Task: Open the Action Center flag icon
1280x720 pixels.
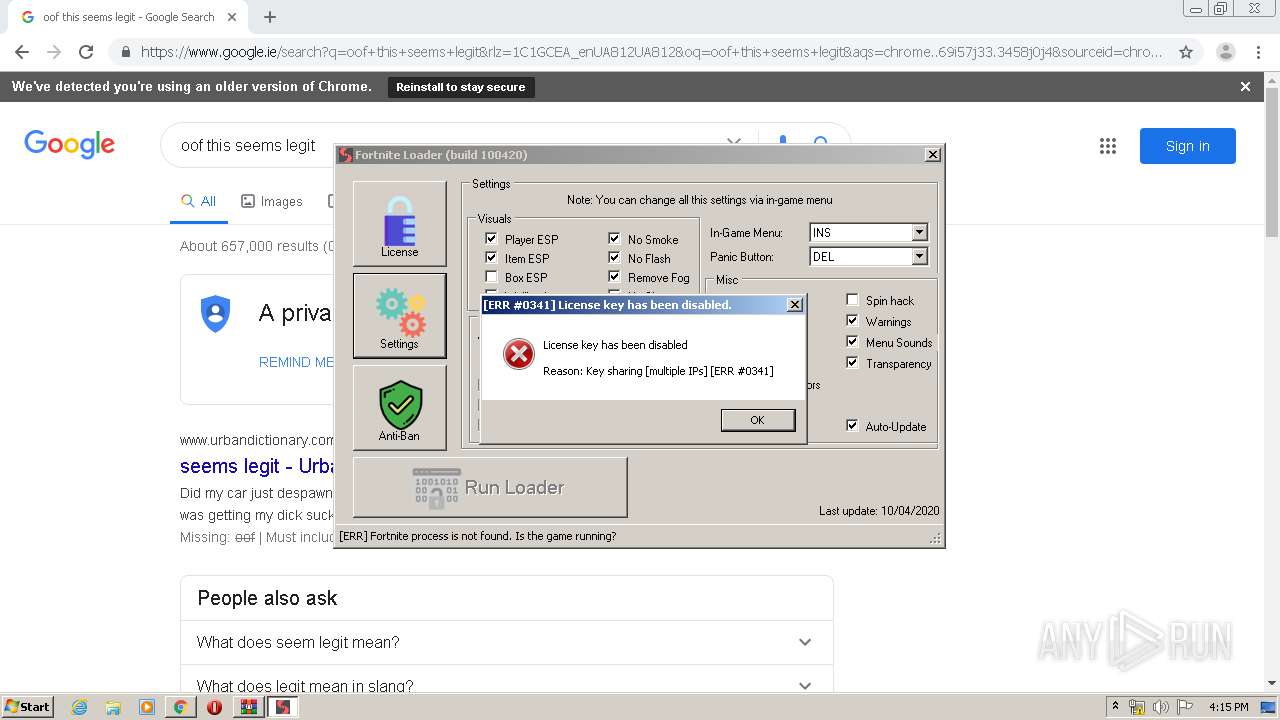Action: (1184, 707)
